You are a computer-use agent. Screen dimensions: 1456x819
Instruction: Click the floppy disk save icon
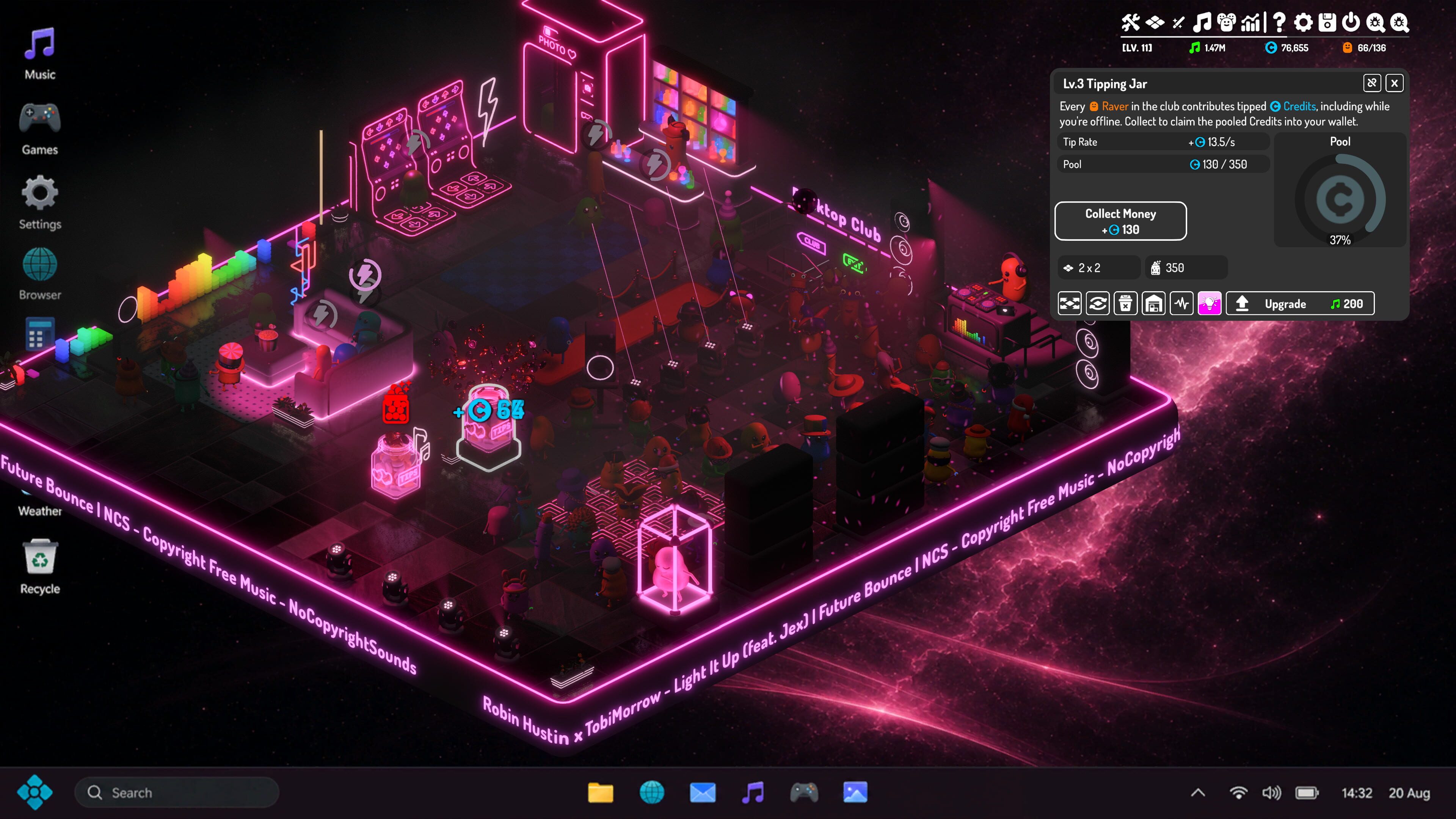[x=1327, y=23]
